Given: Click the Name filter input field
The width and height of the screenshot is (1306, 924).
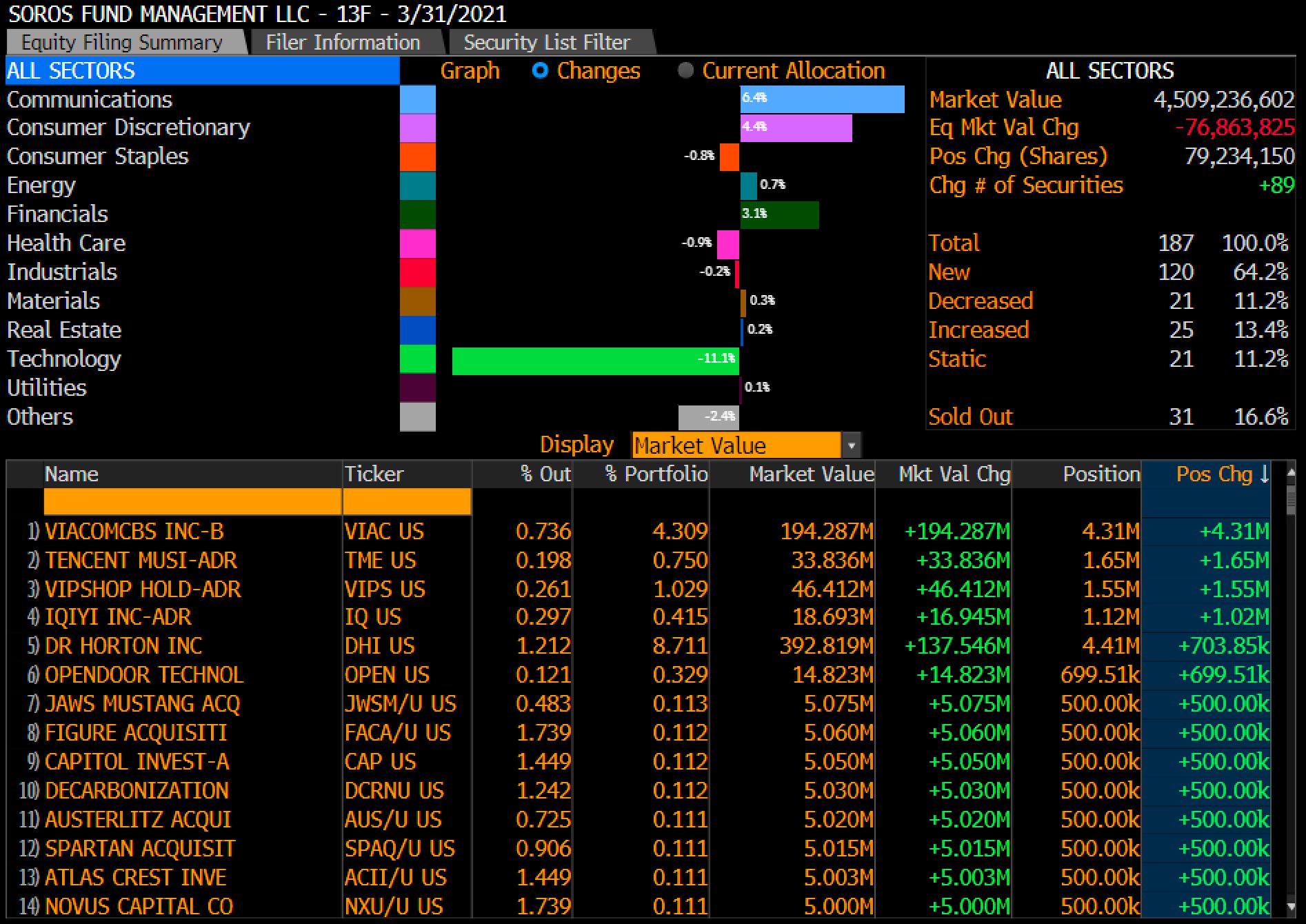Looking at the screenshot, I should tap(193, 501).
